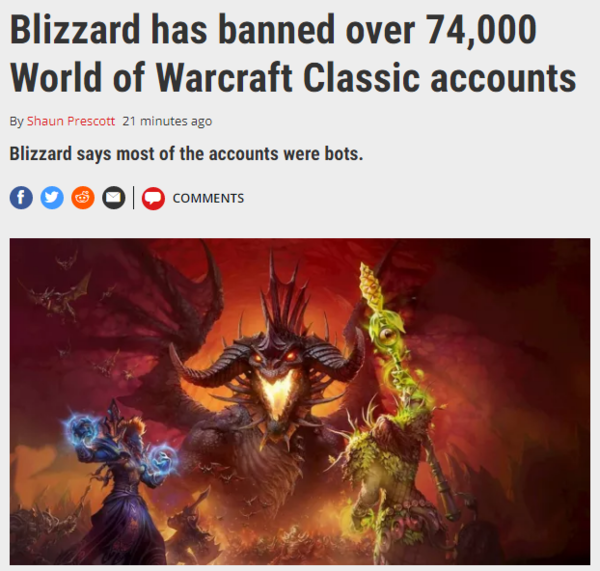Screen dimensions: 600x571
Task: Share the article via the Reddit icon
Action: [x=83, y=198]
